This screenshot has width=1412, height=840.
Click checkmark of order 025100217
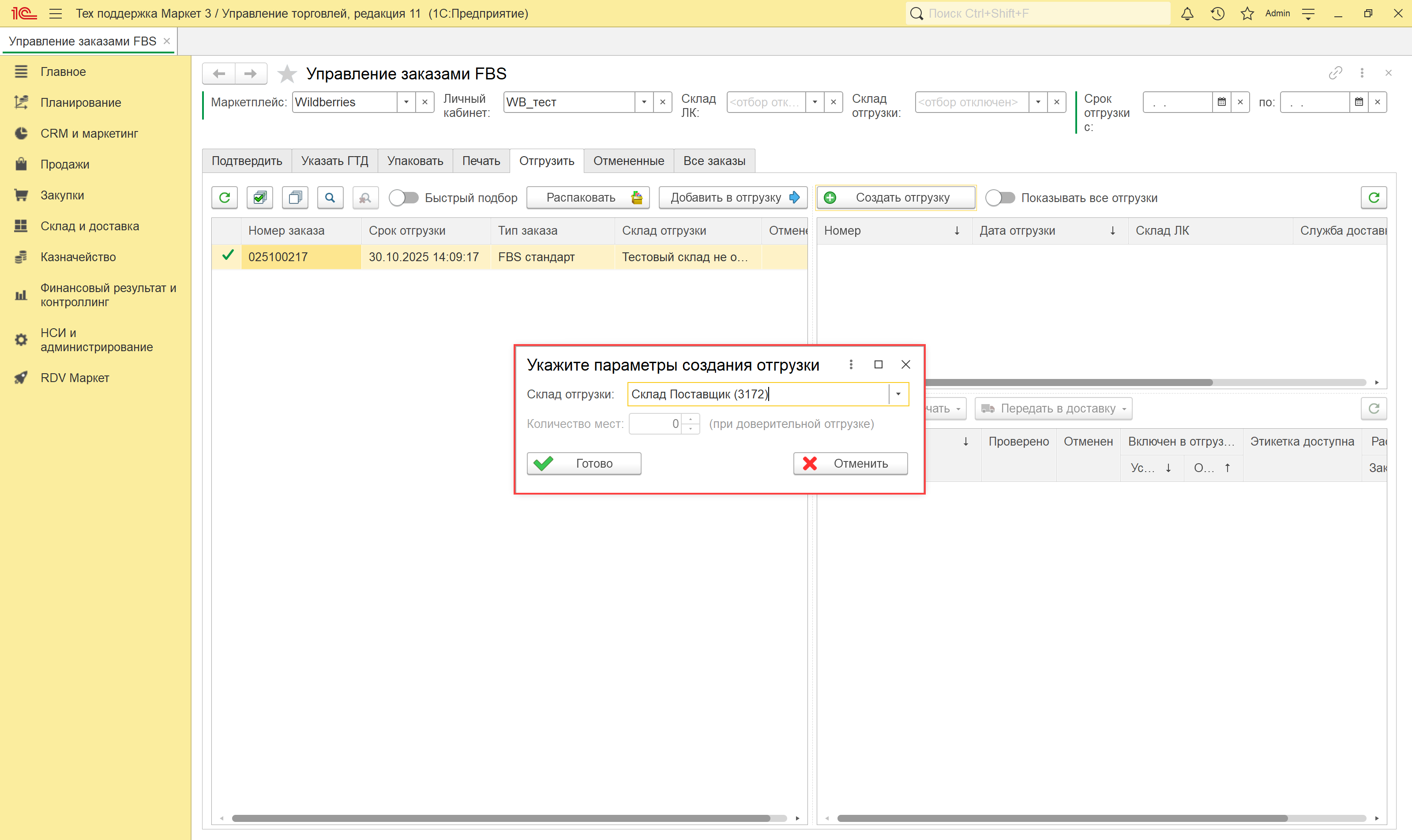tap(228, 256)
